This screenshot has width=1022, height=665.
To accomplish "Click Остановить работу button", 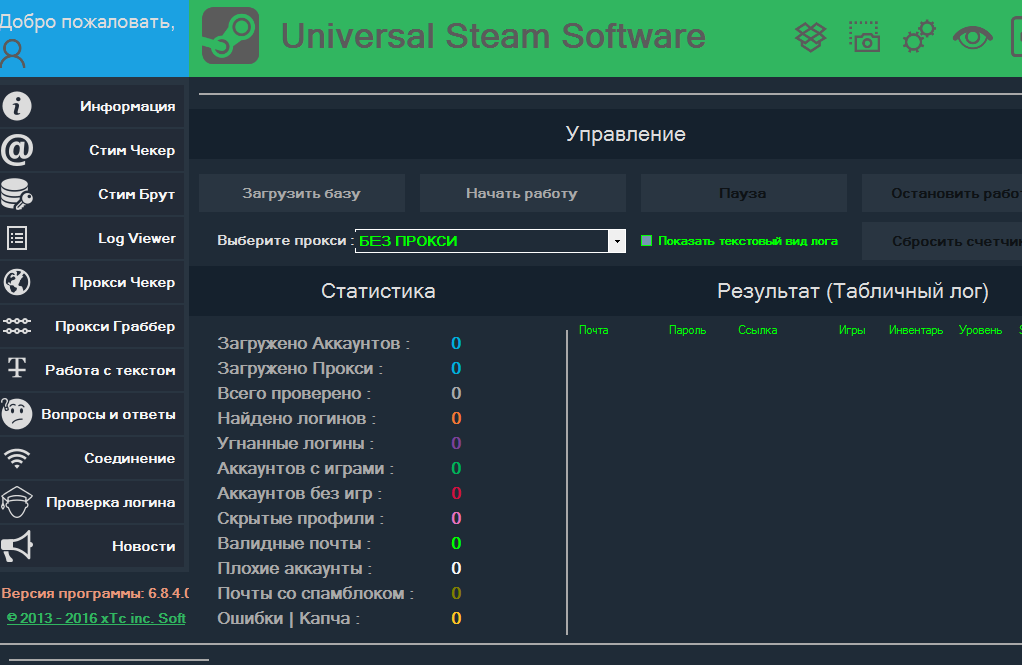I will 942,193.
